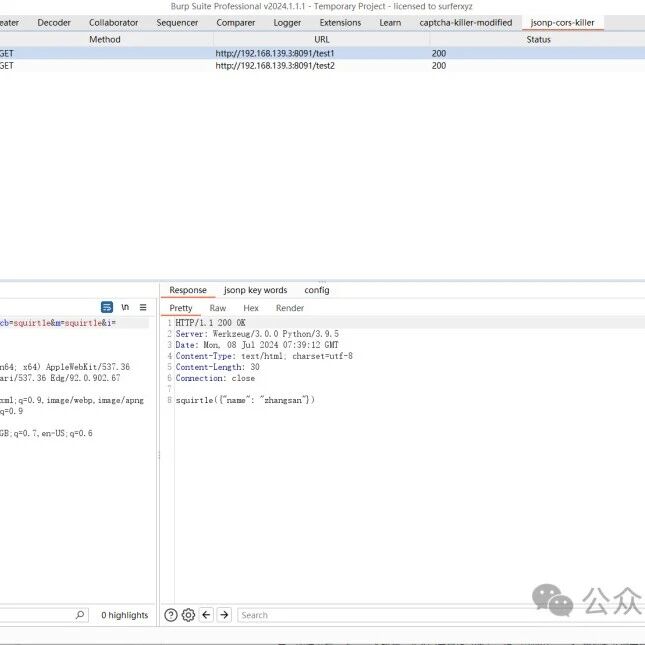Click the squirtle JSONP response body

pos(245,400)
